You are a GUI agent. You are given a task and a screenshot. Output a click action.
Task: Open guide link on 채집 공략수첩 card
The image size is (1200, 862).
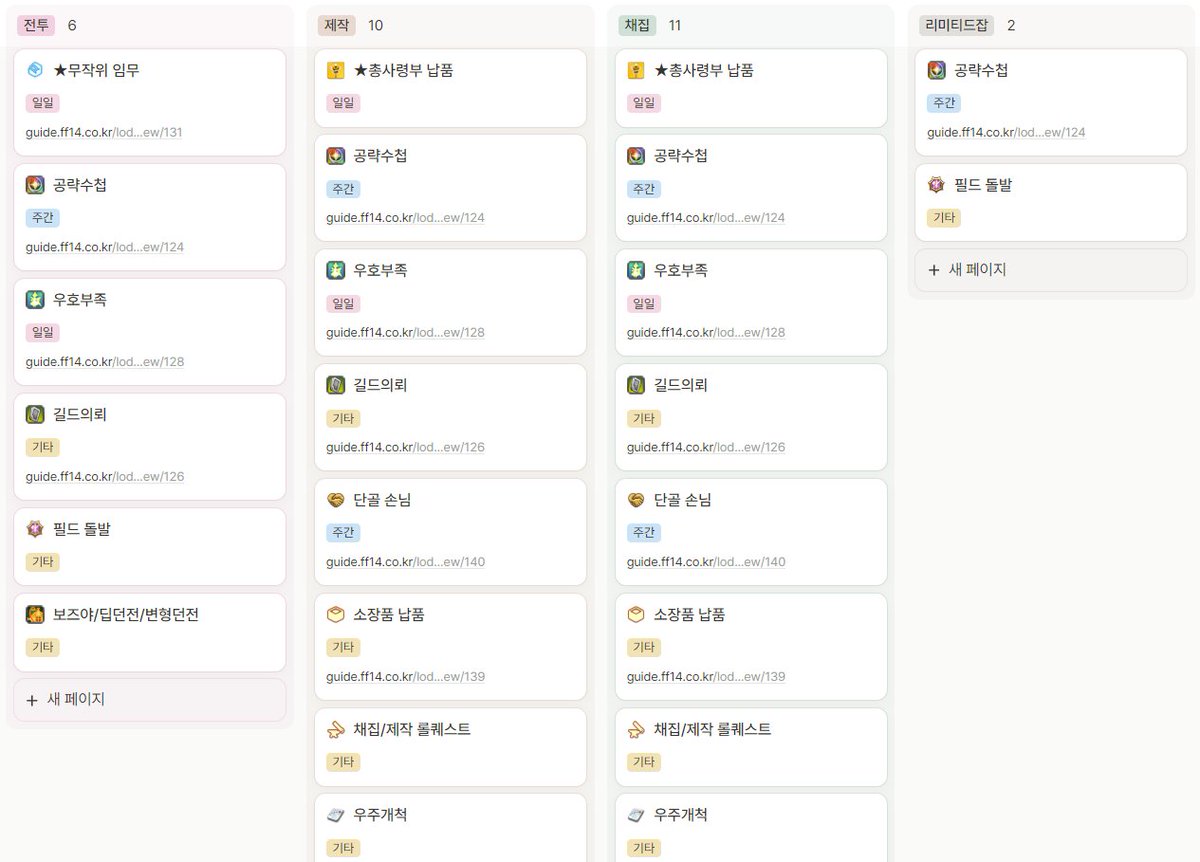coord(706,218)
